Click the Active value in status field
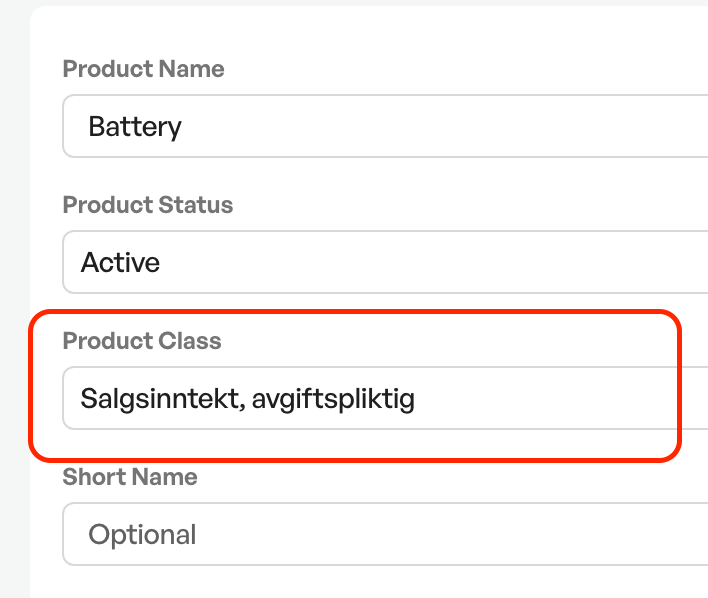The height and width of the screenshot is (598, 708). point(120,262)
